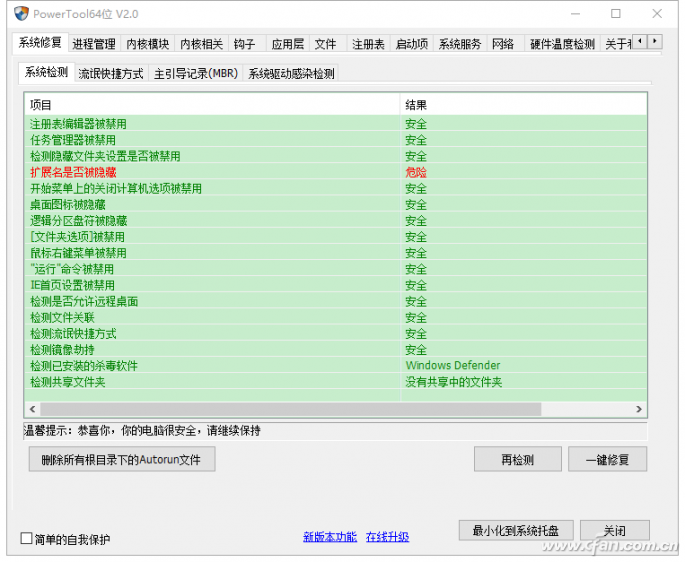The image size is (685, 562).
Task: Click the horizontal scrollbar track in list
Action: [590, 410]
